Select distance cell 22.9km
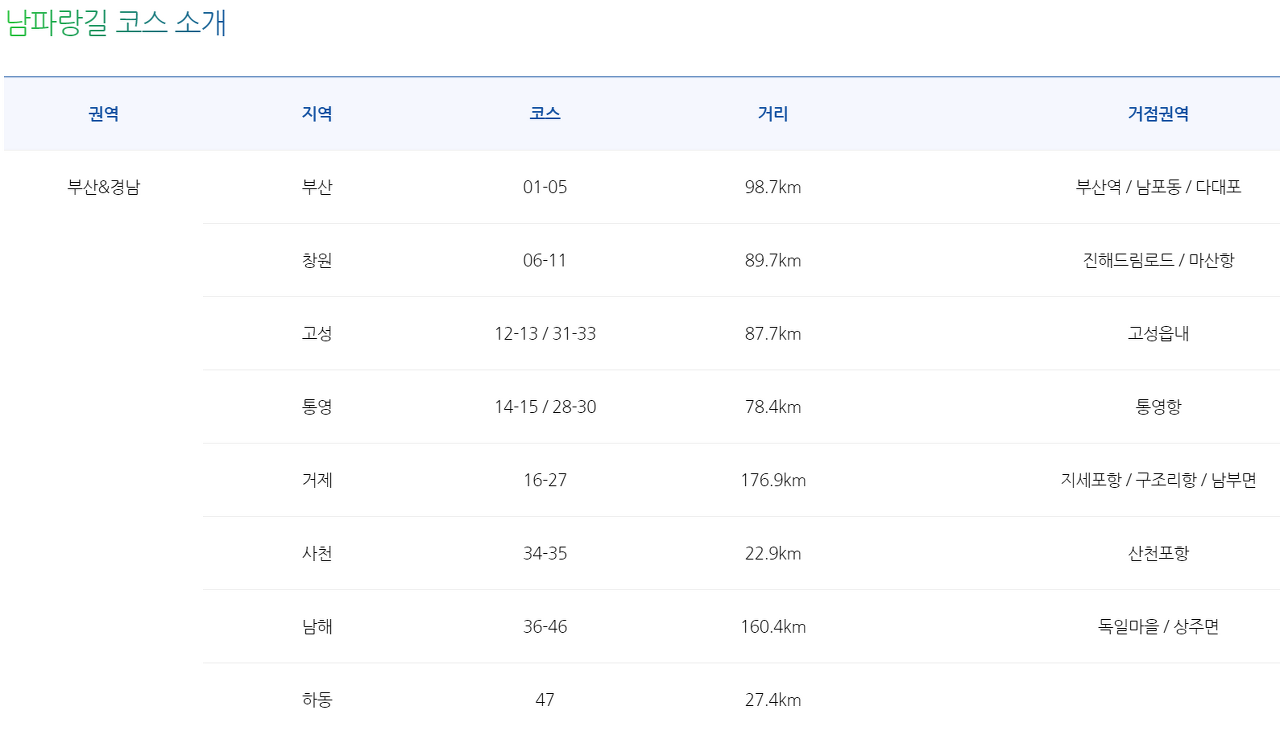 click(773, 553)
